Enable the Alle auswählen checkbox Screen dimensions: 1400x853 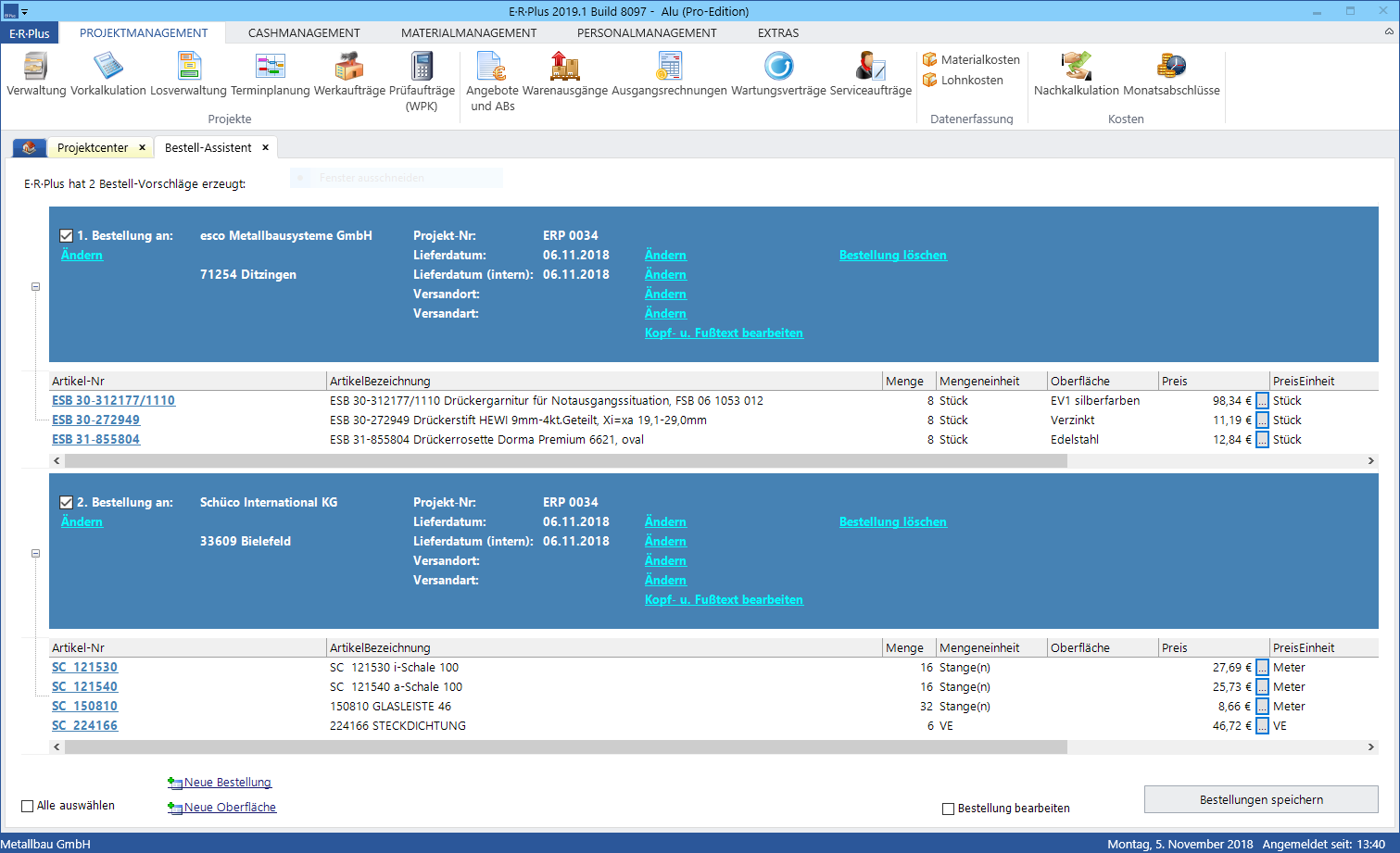point(27,806)
